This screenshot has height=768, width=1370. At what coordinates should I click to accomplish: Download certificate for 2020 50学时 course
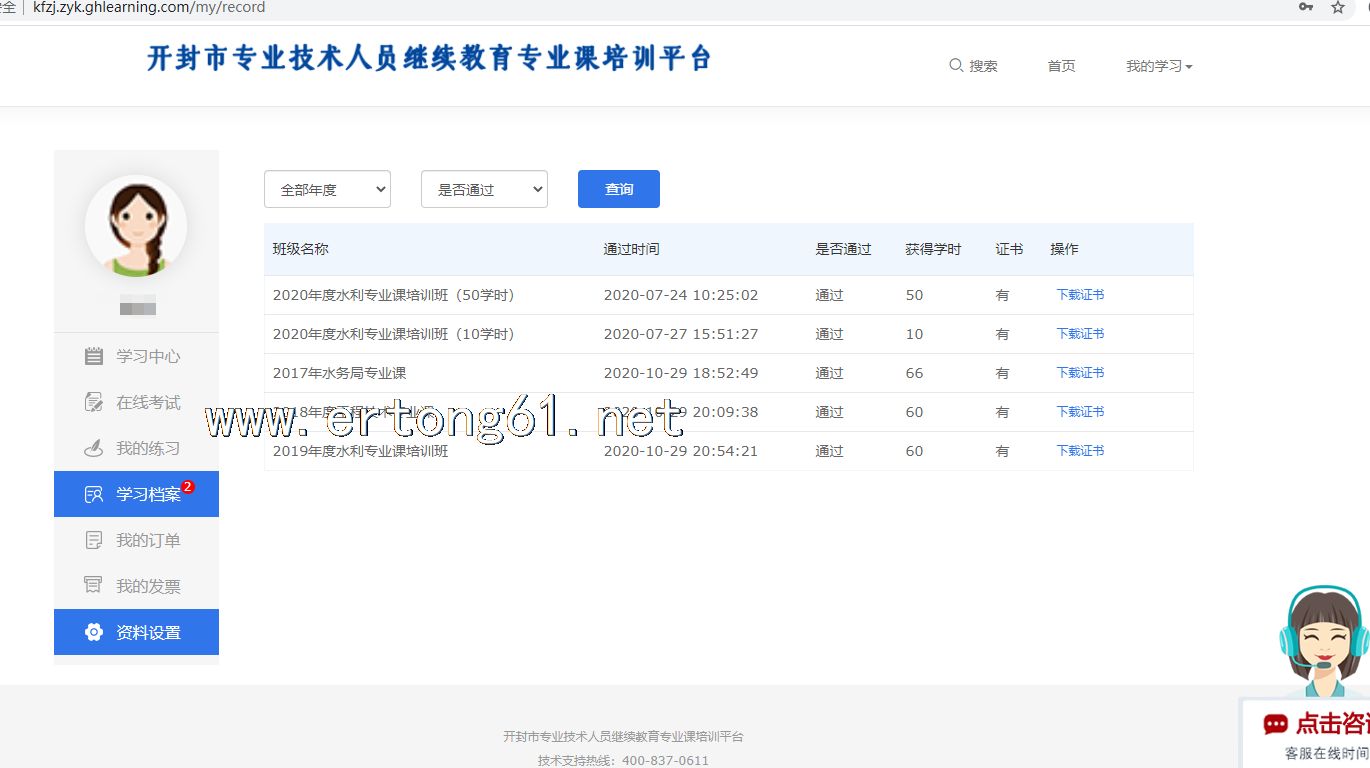[x=1080, y=295]
